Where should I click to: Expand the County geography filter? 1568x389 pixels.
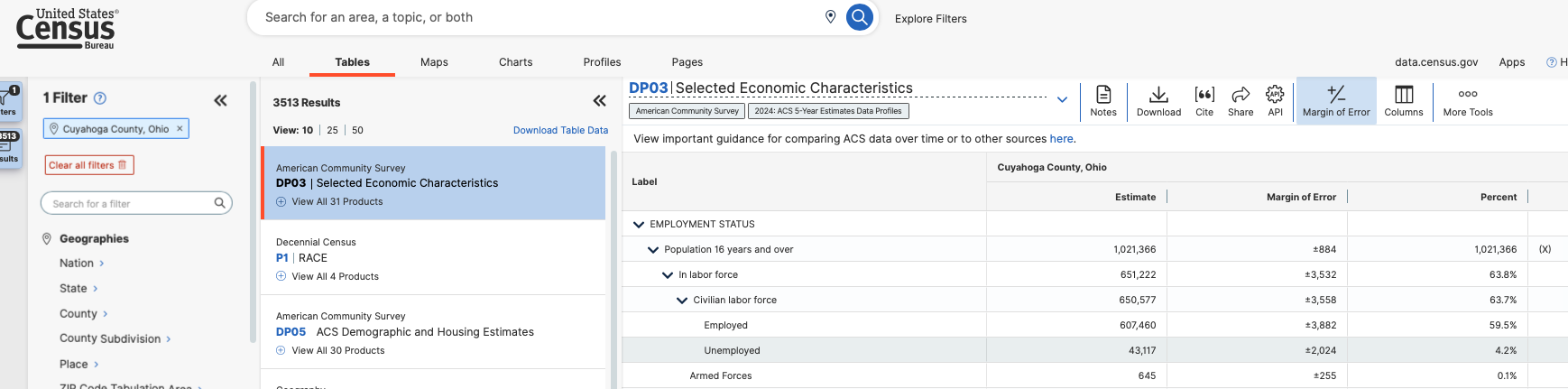83,313
